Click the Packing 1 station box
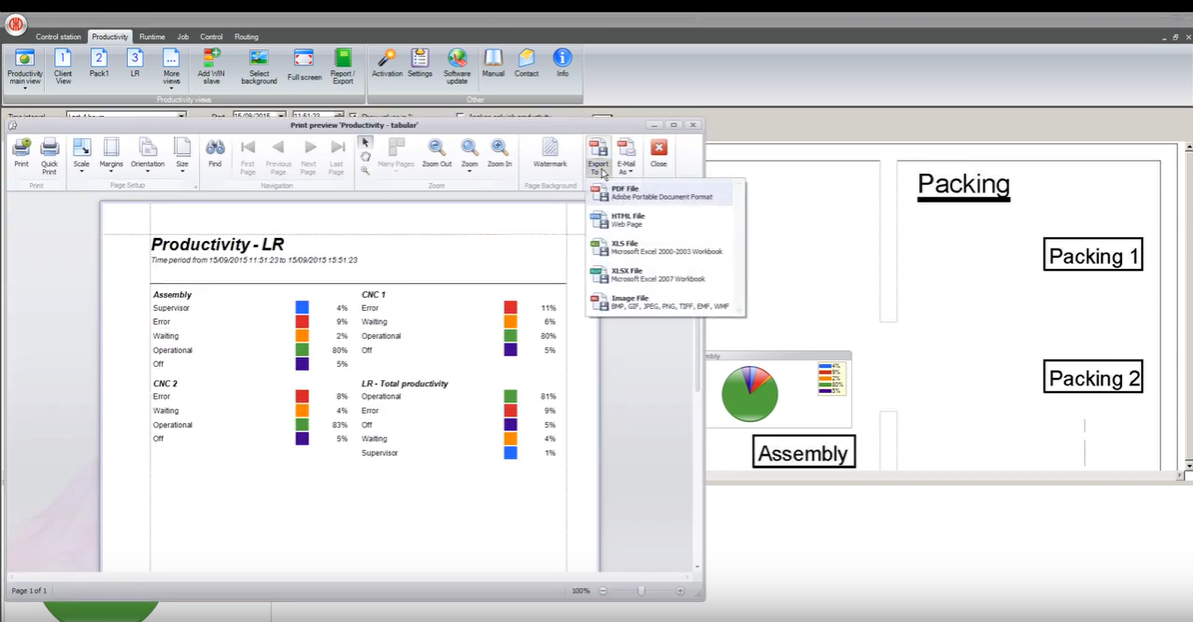 [1093, 256]
